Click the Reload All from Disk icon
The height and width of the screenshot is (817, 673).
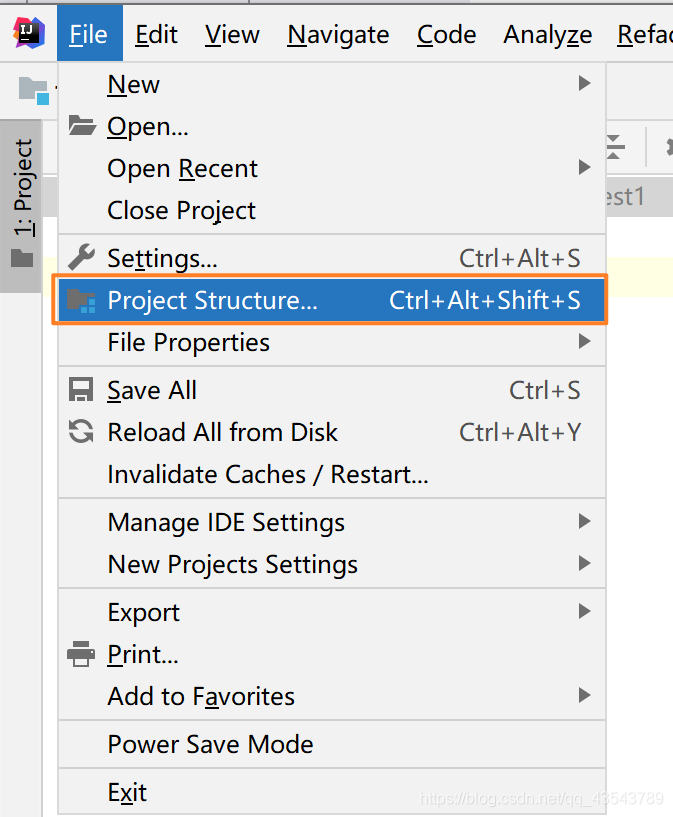[81, 432]
